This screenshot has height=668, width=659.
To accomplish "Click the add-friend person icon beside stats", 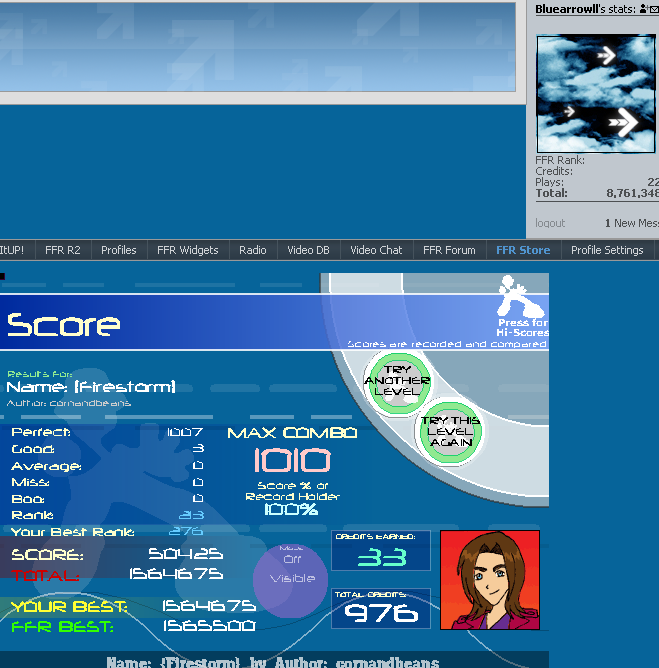I will pyautogui.click(x=643, y=9).
